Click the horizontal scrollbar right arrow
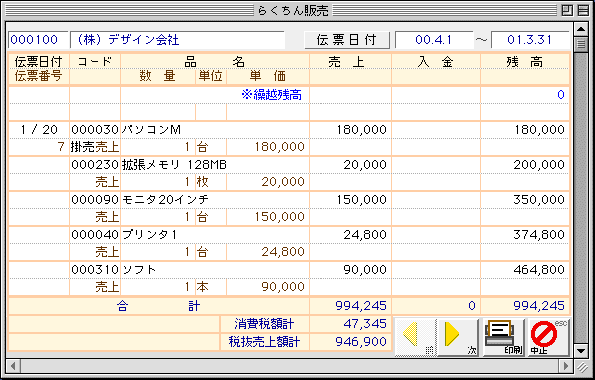595x380 pixels. (x=566, y=366)
